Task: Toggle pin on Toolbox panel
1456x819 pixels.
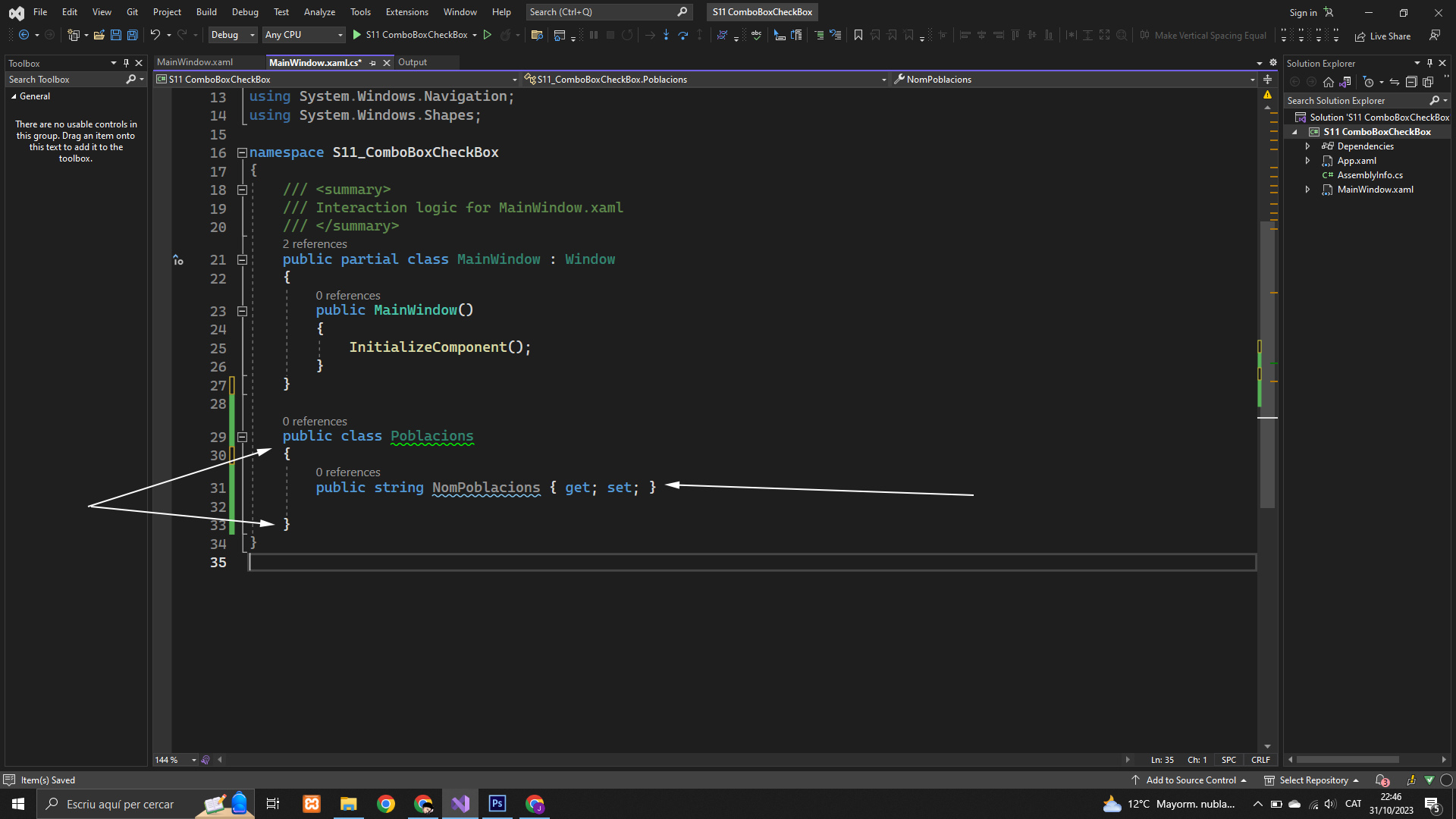Action: 126,63
